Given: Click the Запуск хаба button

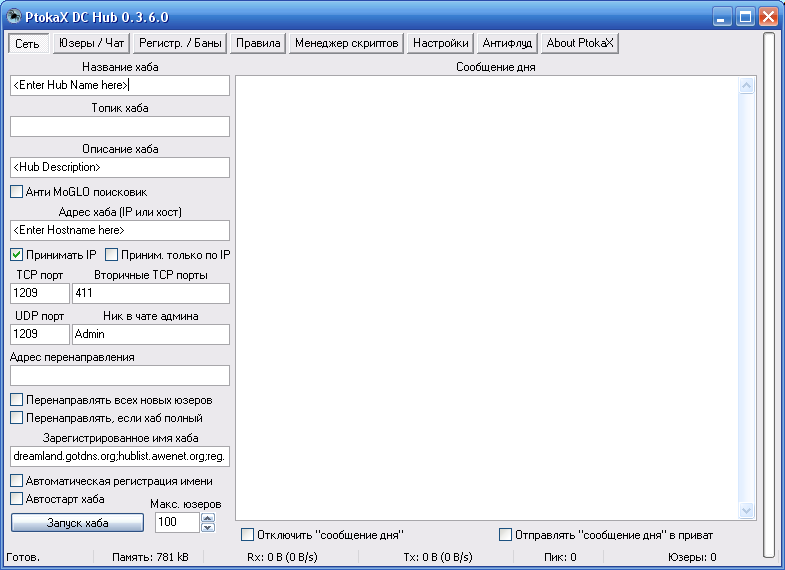Looking at the screenshot, I should pyautogui.click(x=78, y=523).
